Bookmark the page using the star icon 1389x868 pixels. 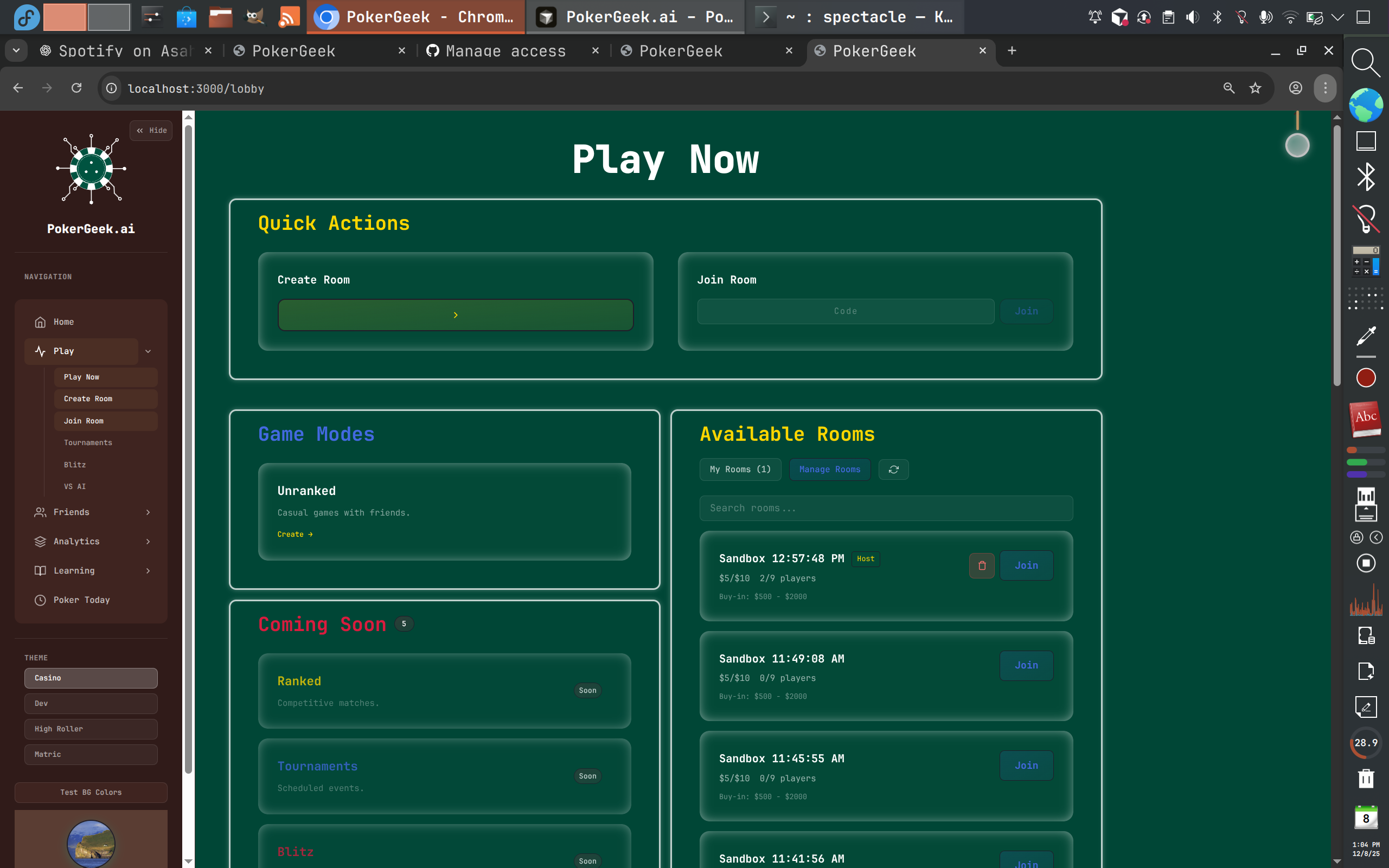pyautogui.click(x=1255, y=88)
